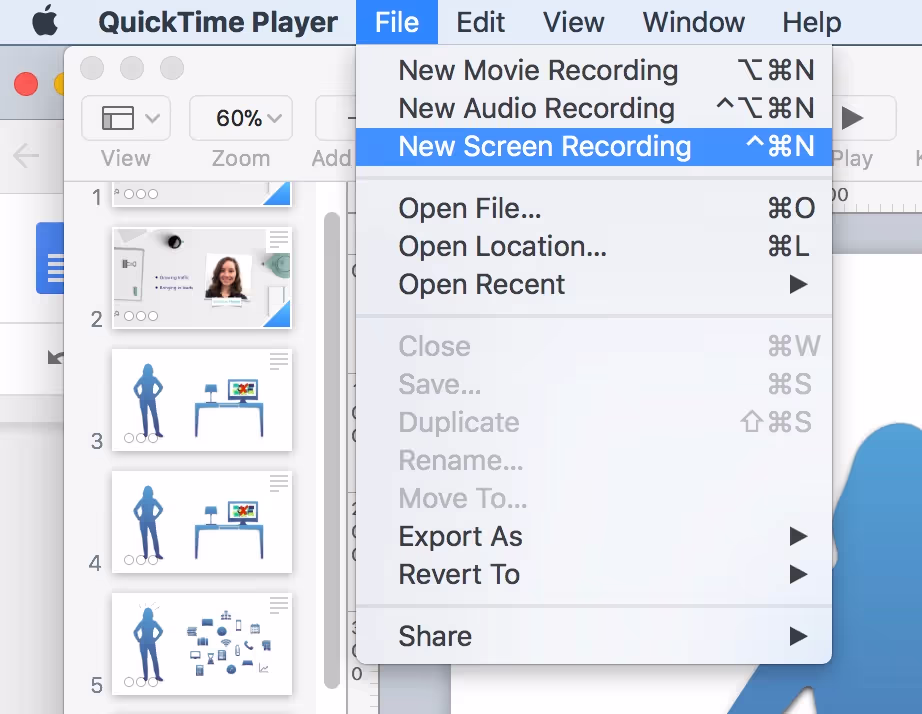Open the 60% Zoom dropdown
Image resolution: width=922 pixels, height=714 pixels.
[x=240, y=118]
